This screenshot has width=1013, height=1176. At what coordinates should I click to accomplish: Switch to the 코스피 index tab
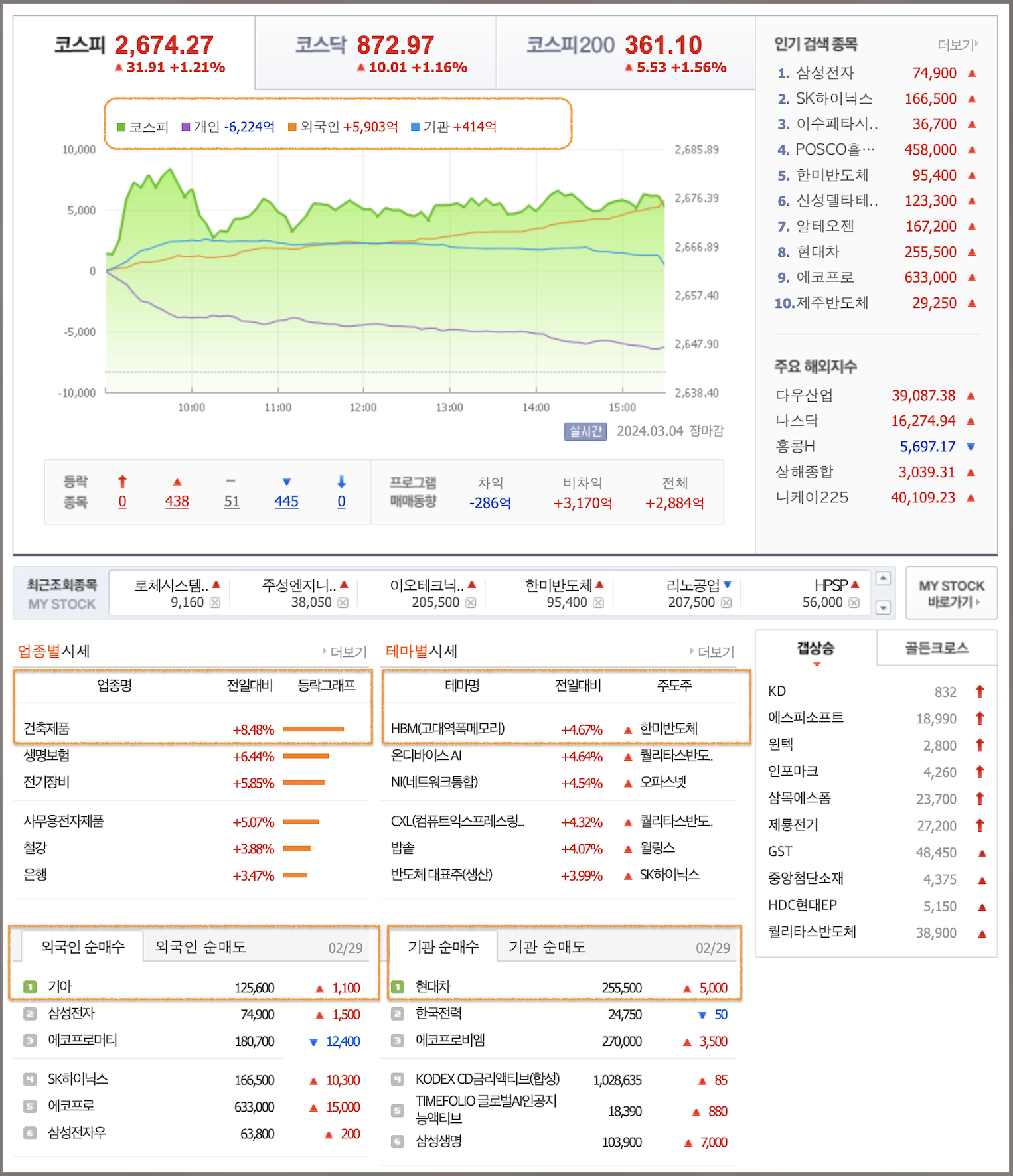134,53
